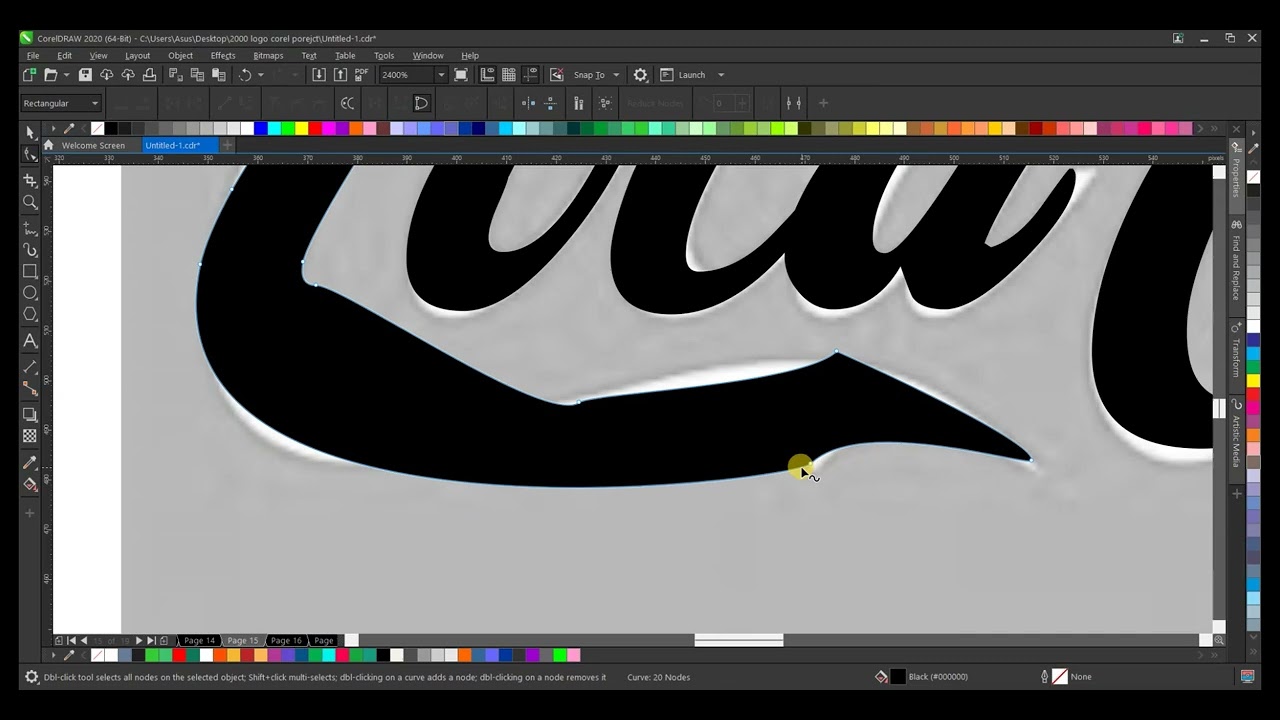Select the Artistic Media tool
1280x720 pixels.
pyautogui.click(x=30, y=250)
